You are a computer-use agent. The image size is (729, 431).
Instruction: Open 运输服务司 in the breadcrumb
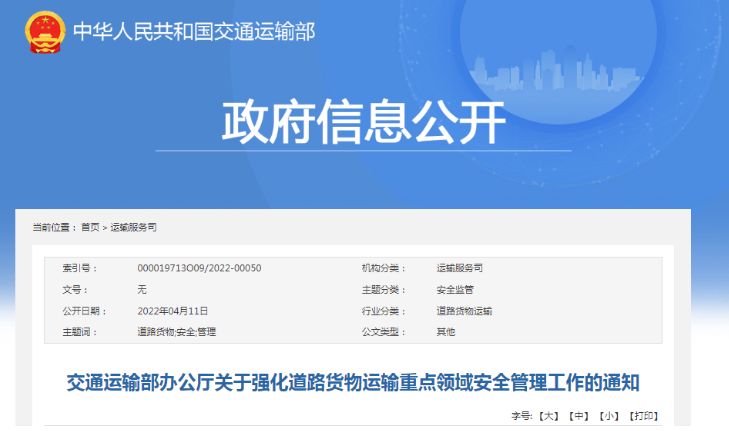(133, 227)
